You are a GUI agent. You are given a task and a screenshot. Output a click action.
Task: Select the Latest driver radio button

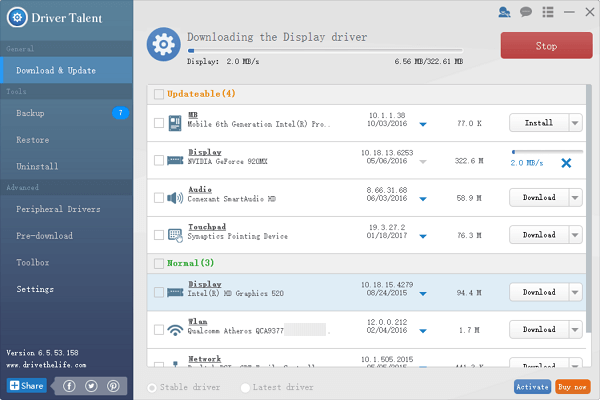(x=245, y=388)
